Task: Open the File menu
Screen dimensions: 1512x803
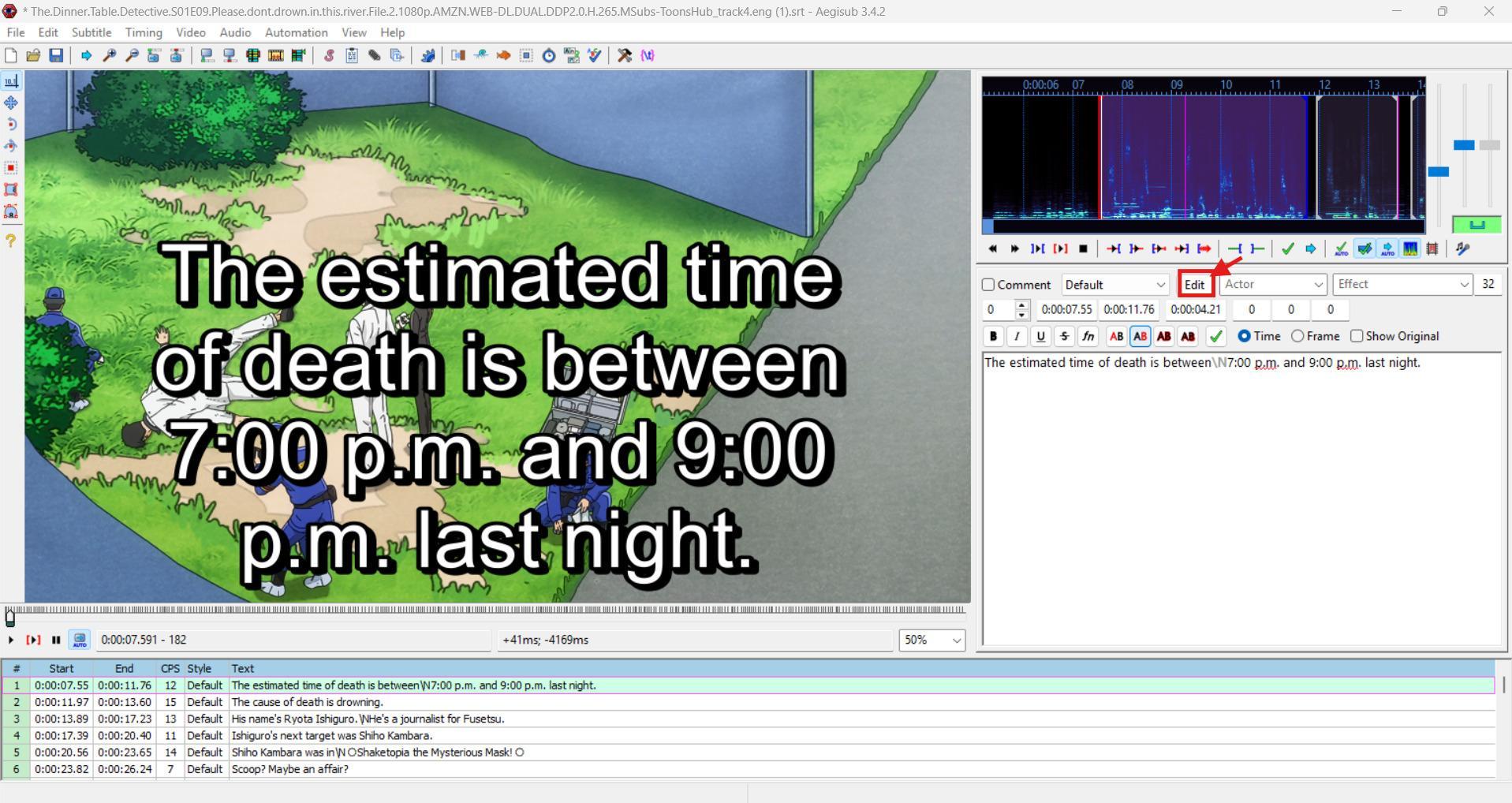Action: click(16, 32)
